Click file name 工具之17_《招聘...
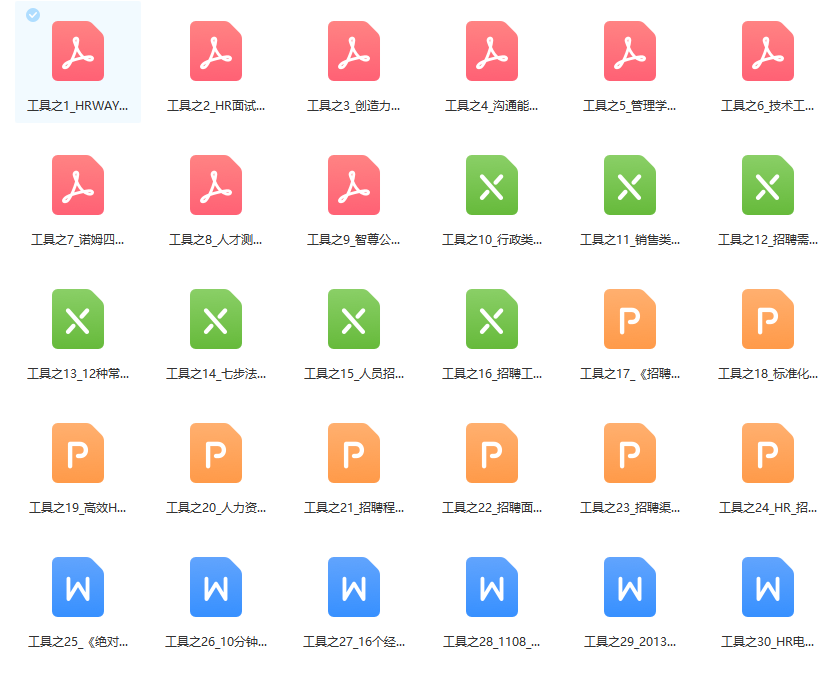Screen dimensions: 826x675 630,374
